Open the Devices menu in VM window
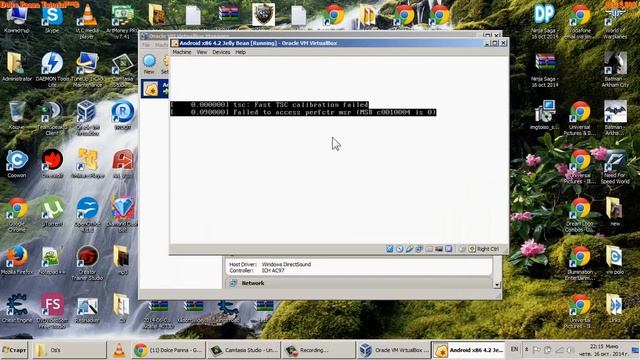The width and height of the screenshot is (640, 360). coord(221,52)
